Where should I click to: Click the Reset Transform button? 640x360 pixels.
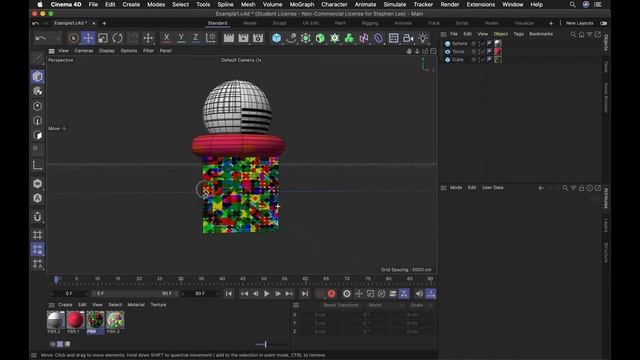(341, 305)
